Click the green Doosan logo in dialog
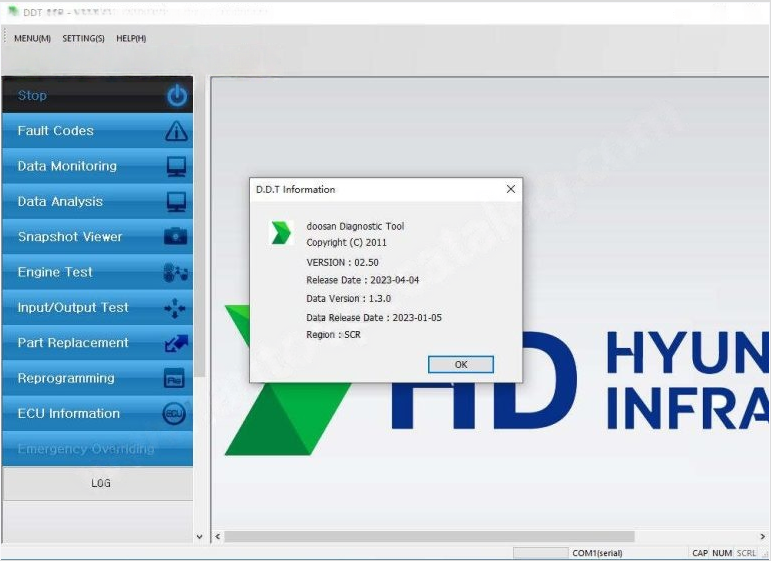 [281, 233]
